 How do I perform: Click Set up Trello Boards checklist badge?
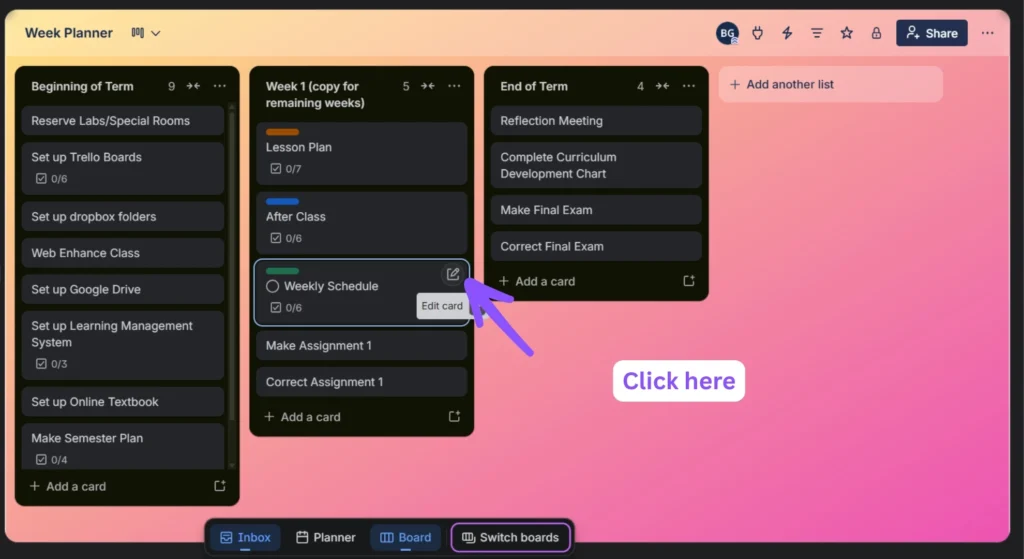pyautogui.click(x=51, y=179)
